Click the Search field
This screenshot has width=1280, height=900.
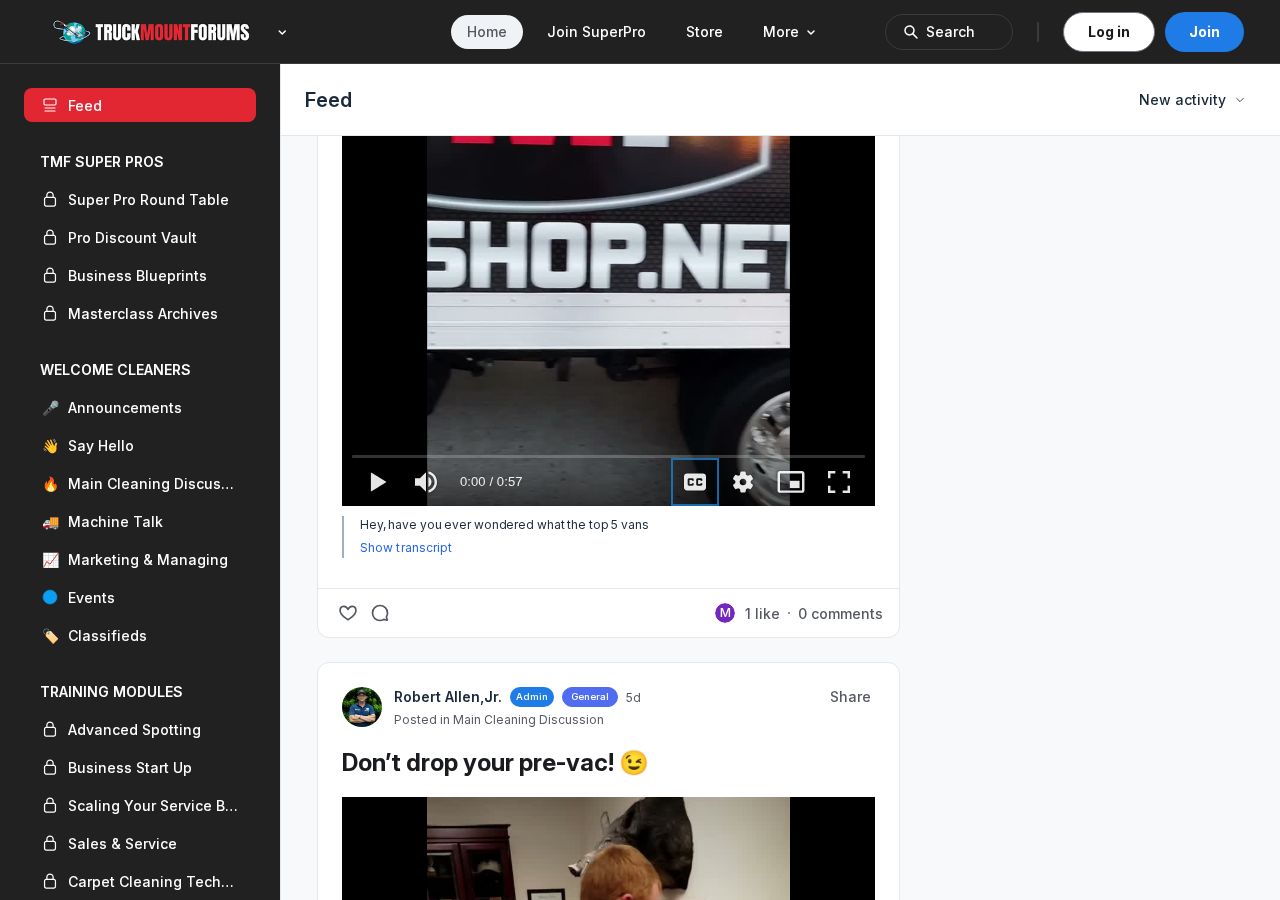click(949, 32)
